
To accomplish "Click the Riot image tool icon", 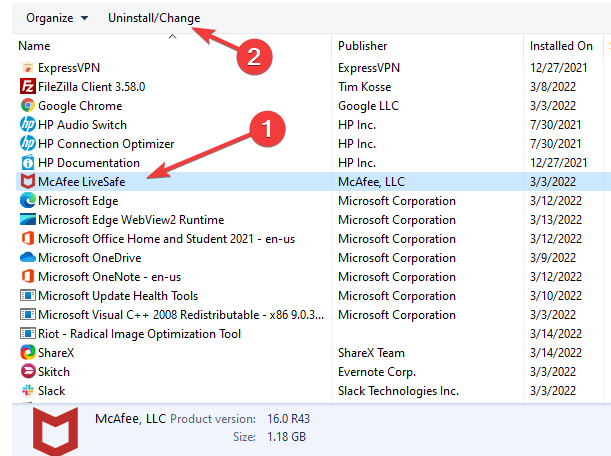I will 28,334.
